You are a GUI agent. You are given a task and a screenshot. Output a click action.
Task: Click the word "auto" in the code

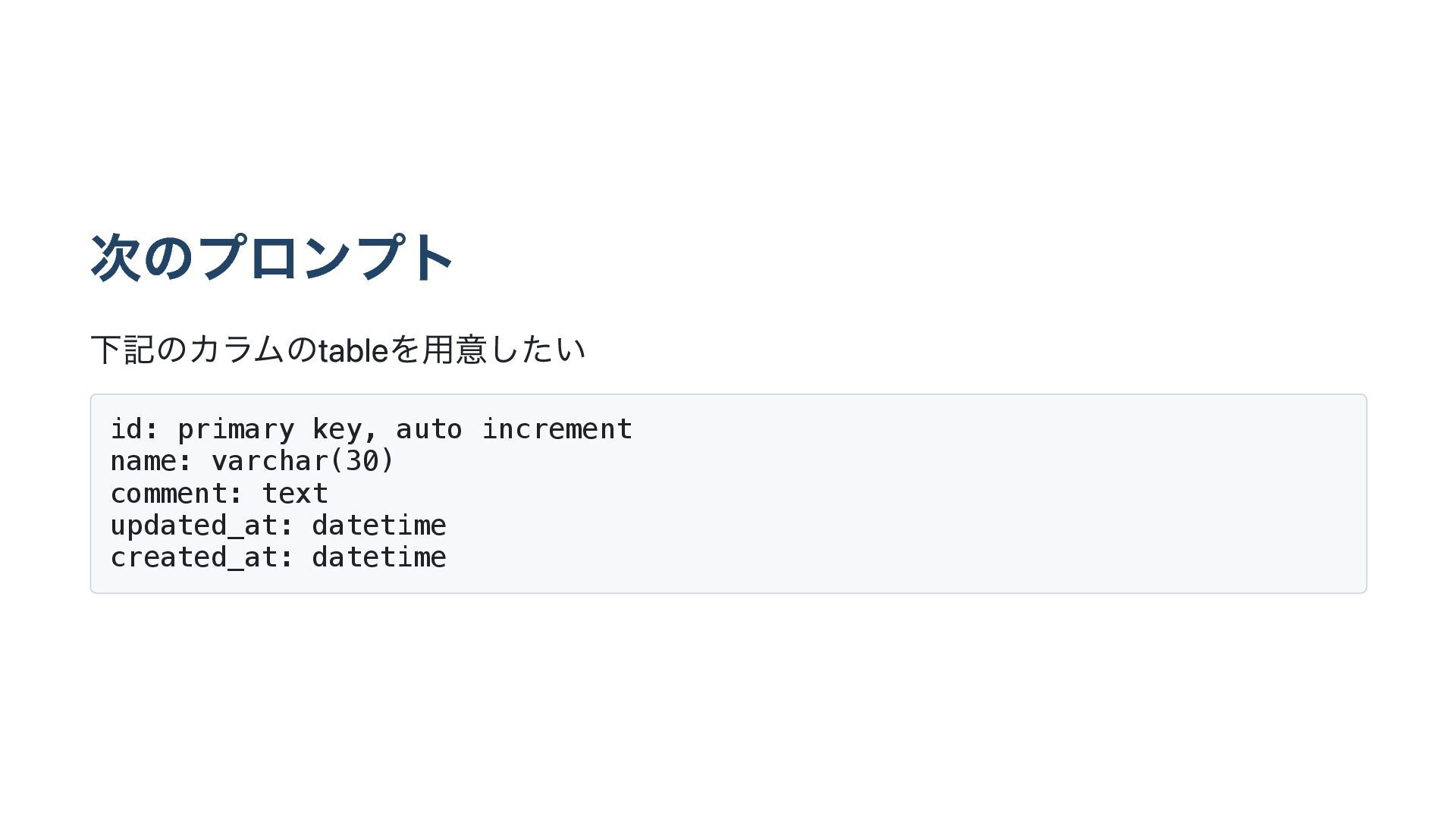tap(428, 429)
